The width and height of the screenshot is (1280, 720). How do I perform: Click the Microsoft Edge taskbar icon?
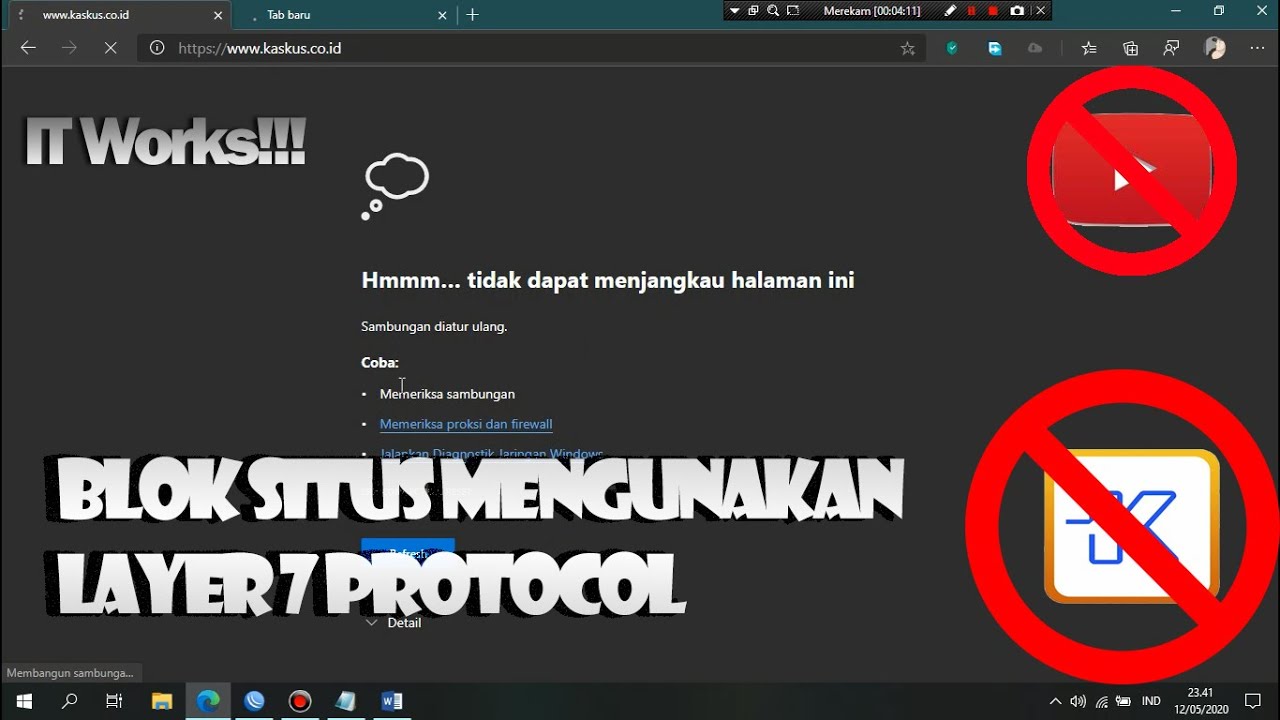208,701
